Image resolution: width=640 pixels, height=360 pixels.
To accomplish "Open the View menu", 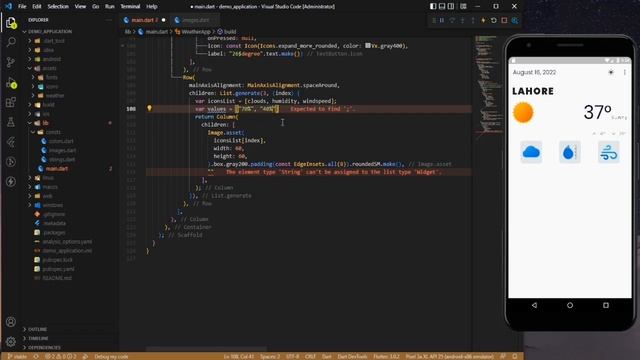I will pos(80,7).
